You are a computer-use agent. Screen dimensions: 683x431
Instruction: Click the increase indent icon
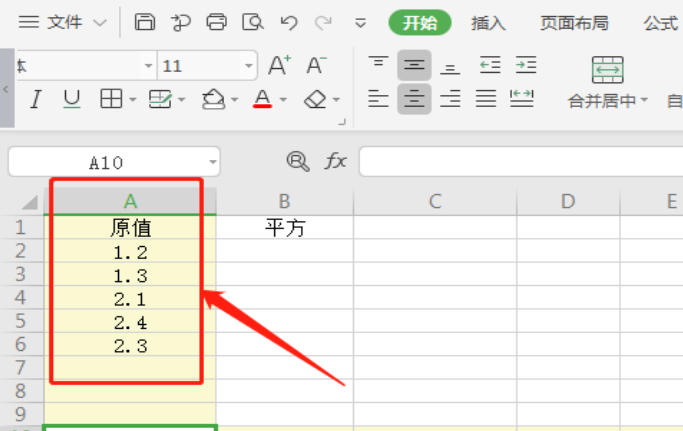click(526, 65)
